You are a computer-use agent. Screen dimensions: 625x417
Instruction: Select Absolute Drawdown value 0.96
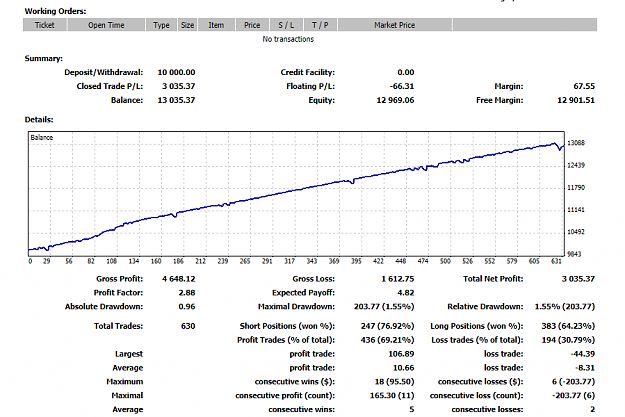pyautogui.click(x=187, y=307)
